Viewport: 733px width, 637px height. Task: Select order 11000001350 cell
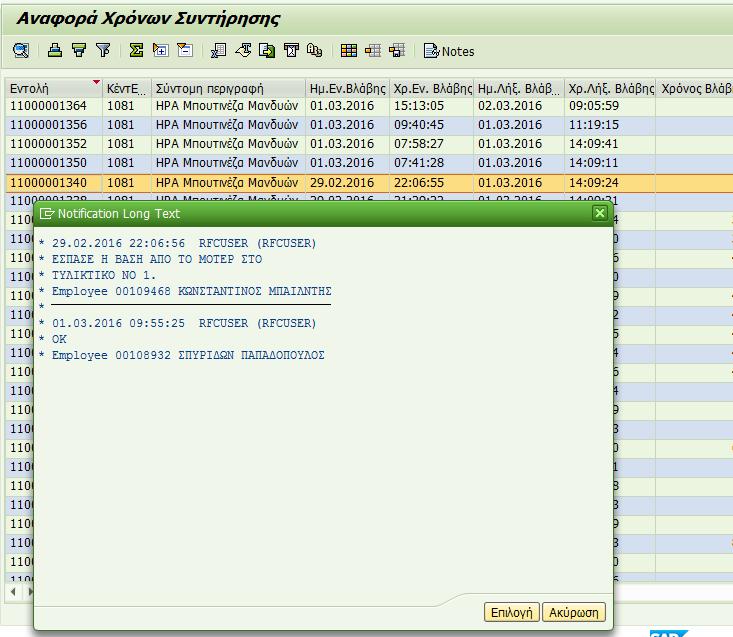click(54, 163)
